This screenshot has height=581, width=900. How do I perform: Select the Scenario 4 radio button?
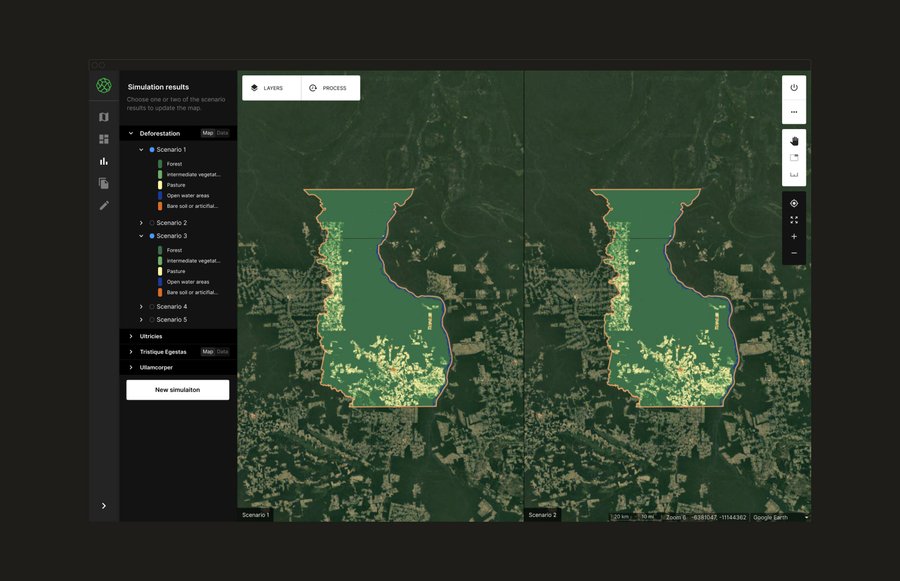coord(152,307)
